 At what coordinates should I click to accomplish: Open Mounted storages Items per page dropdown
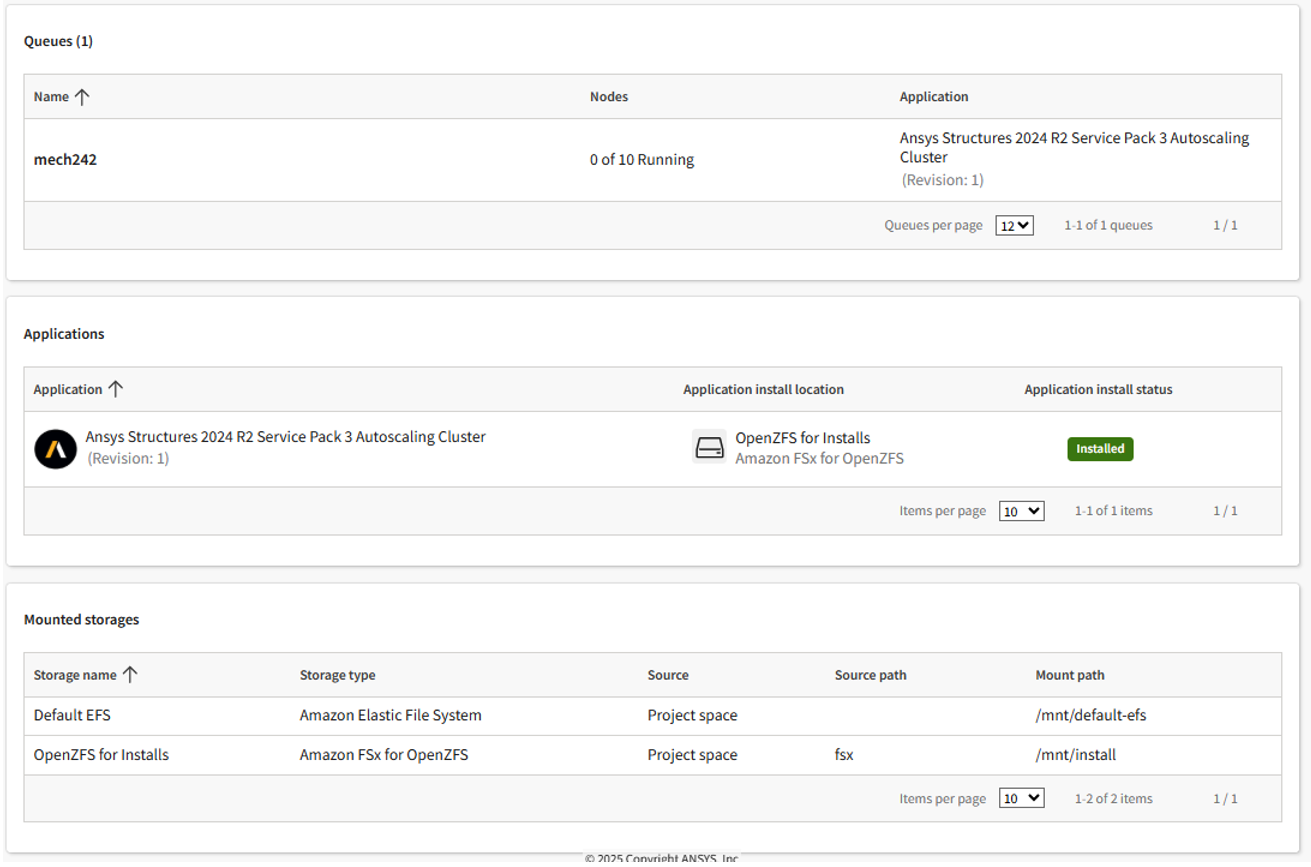click(x=1021, y=798)
